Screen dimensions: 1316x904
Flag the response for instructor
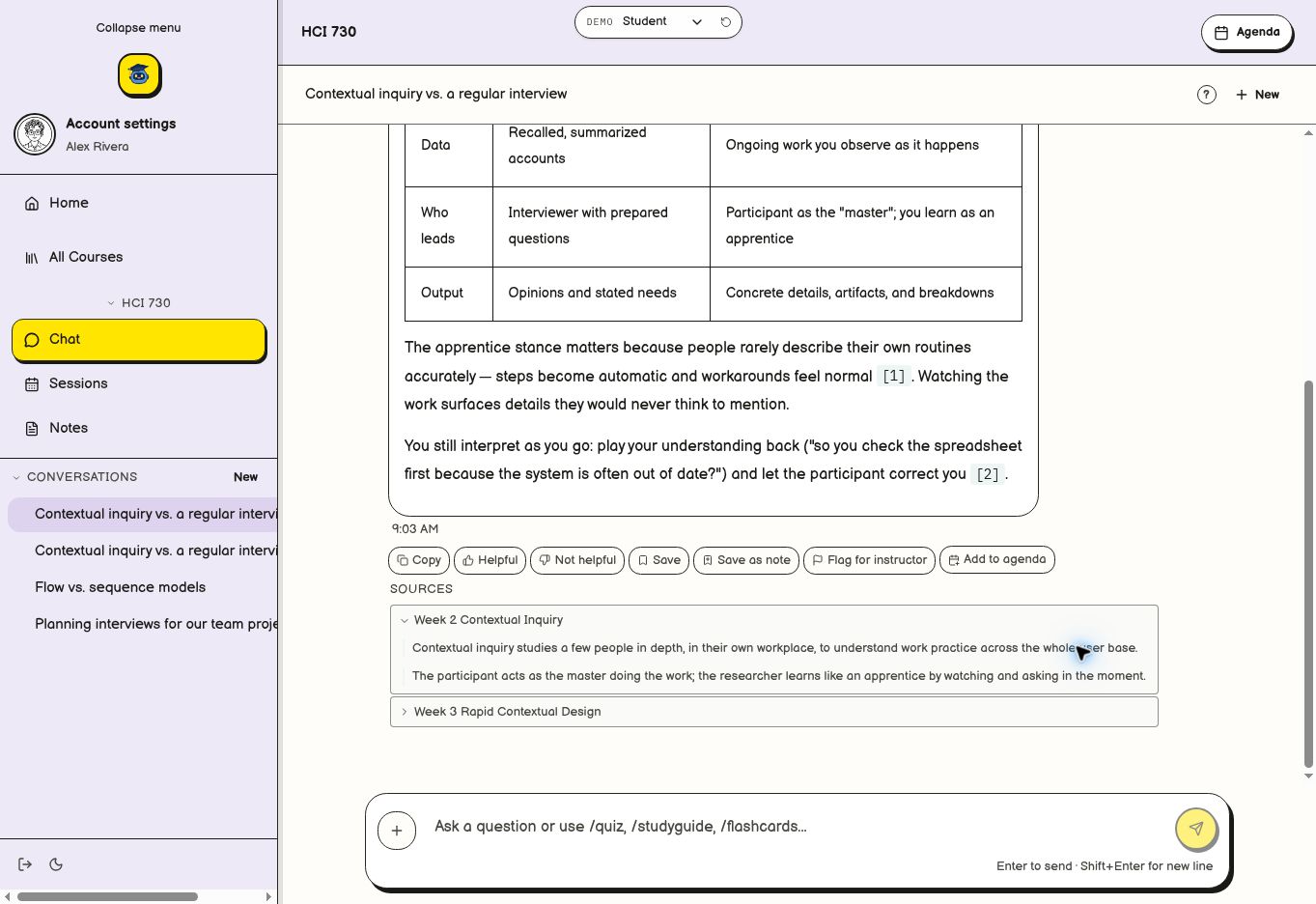(869, 560)
